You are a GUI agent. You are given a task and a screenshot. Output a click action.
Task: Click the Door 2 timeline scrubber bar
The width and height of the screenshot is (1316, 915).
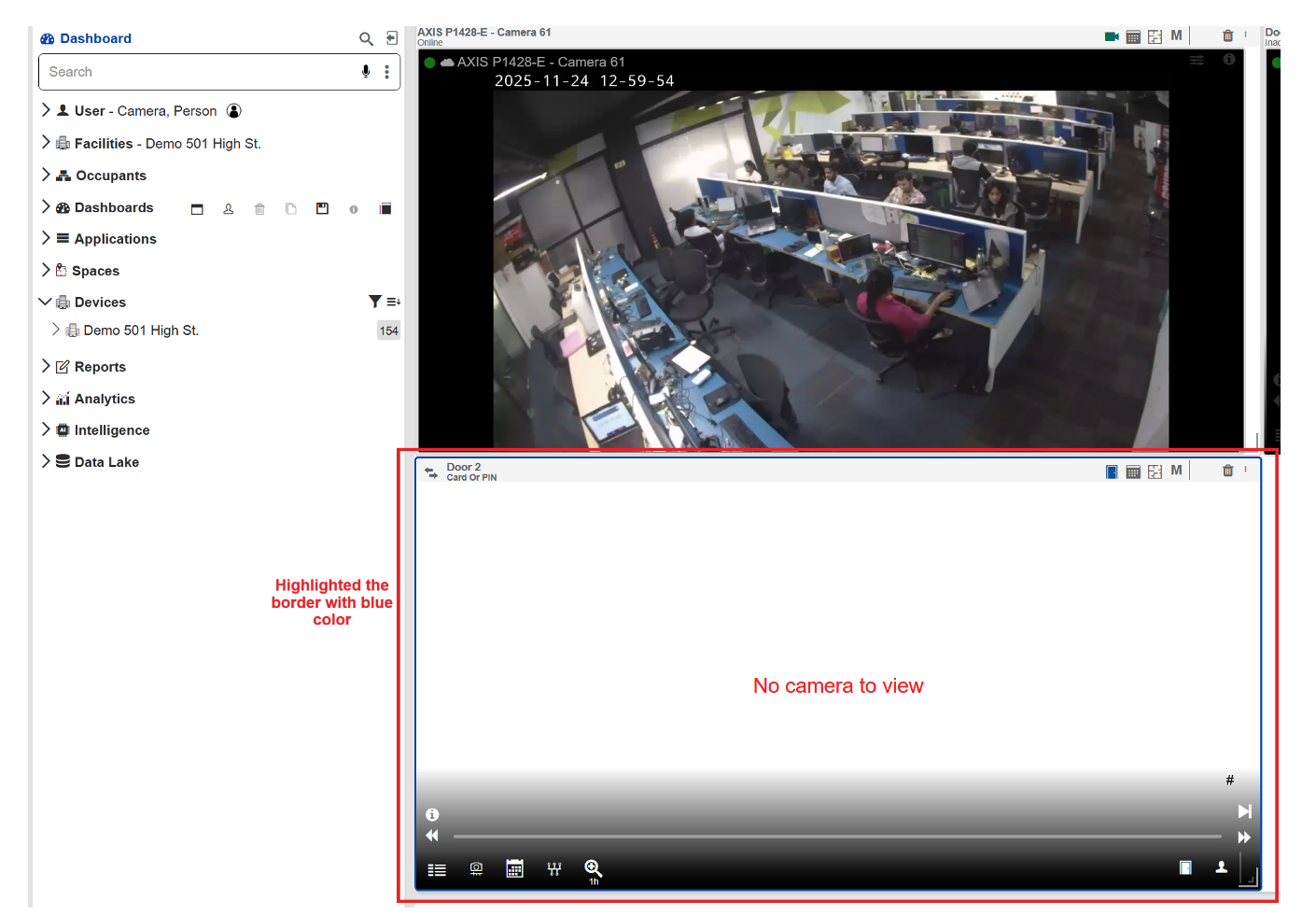[x=837, y=837]
